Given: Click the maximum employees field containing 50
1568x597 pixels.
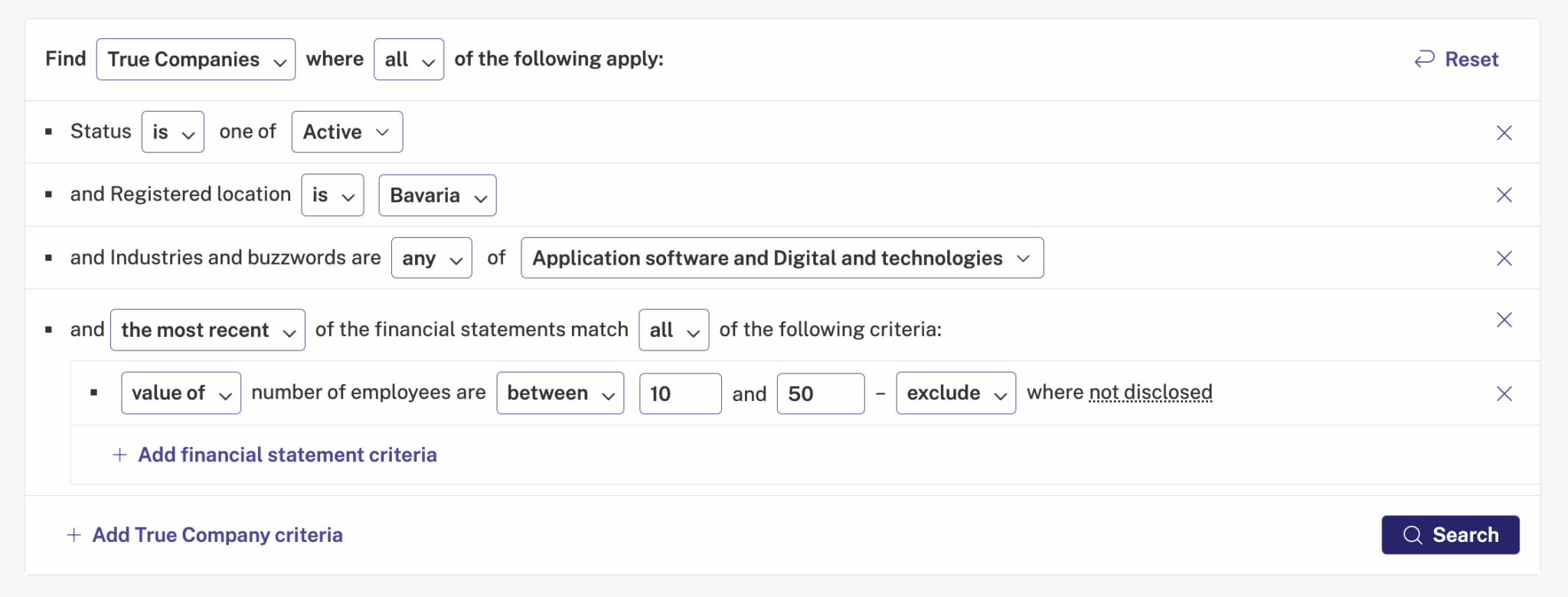Looking at the screenshot, I should click(x=820, y=393).
